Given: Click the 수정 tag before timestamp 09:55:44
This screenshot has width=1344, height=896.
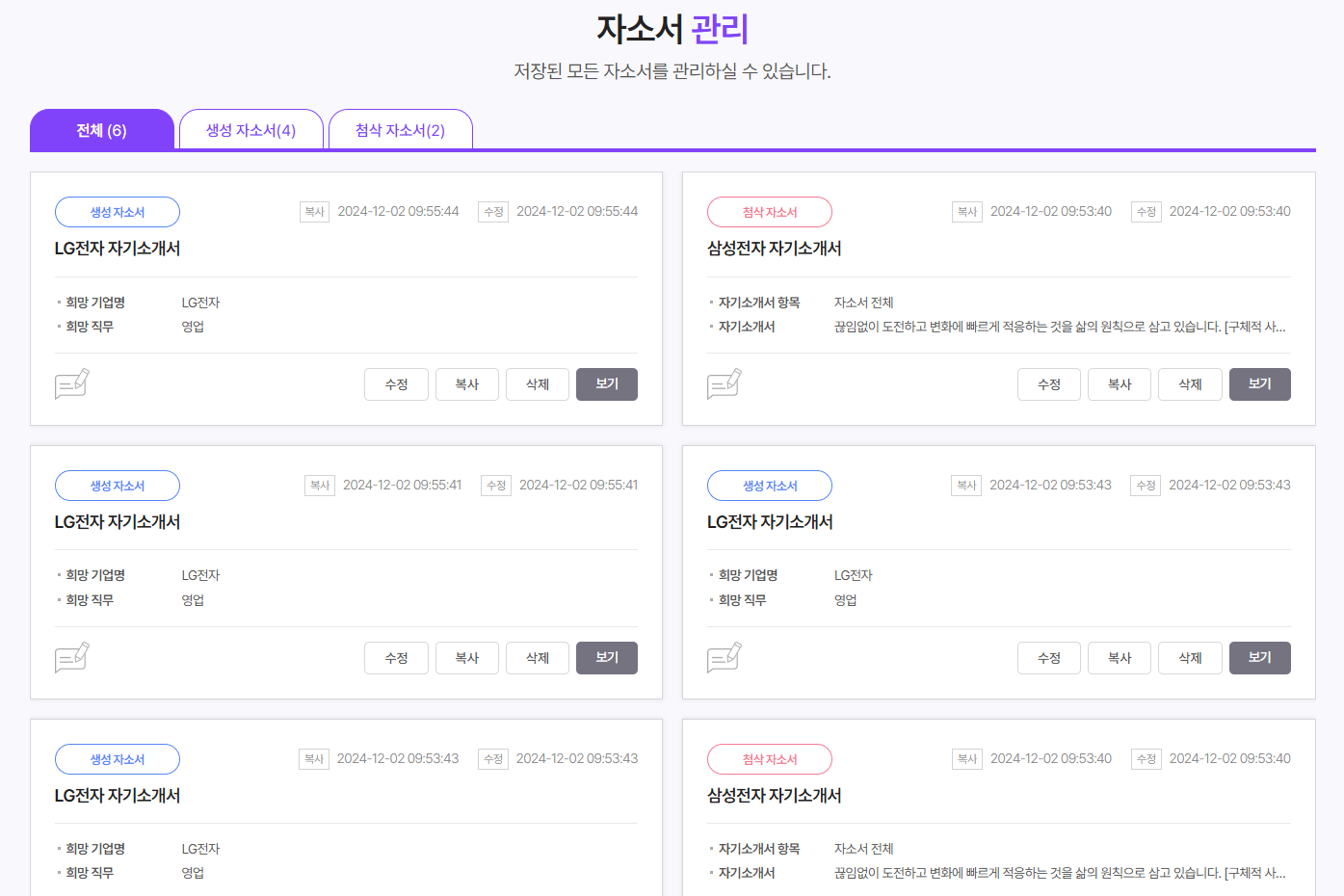Looking at the screenshot, I should (493, 212).
